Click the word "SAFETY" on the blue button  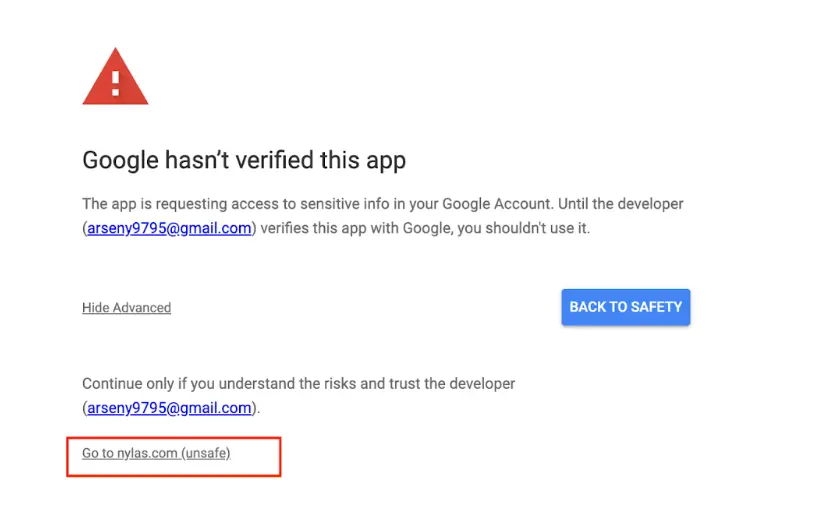point(655,307)
